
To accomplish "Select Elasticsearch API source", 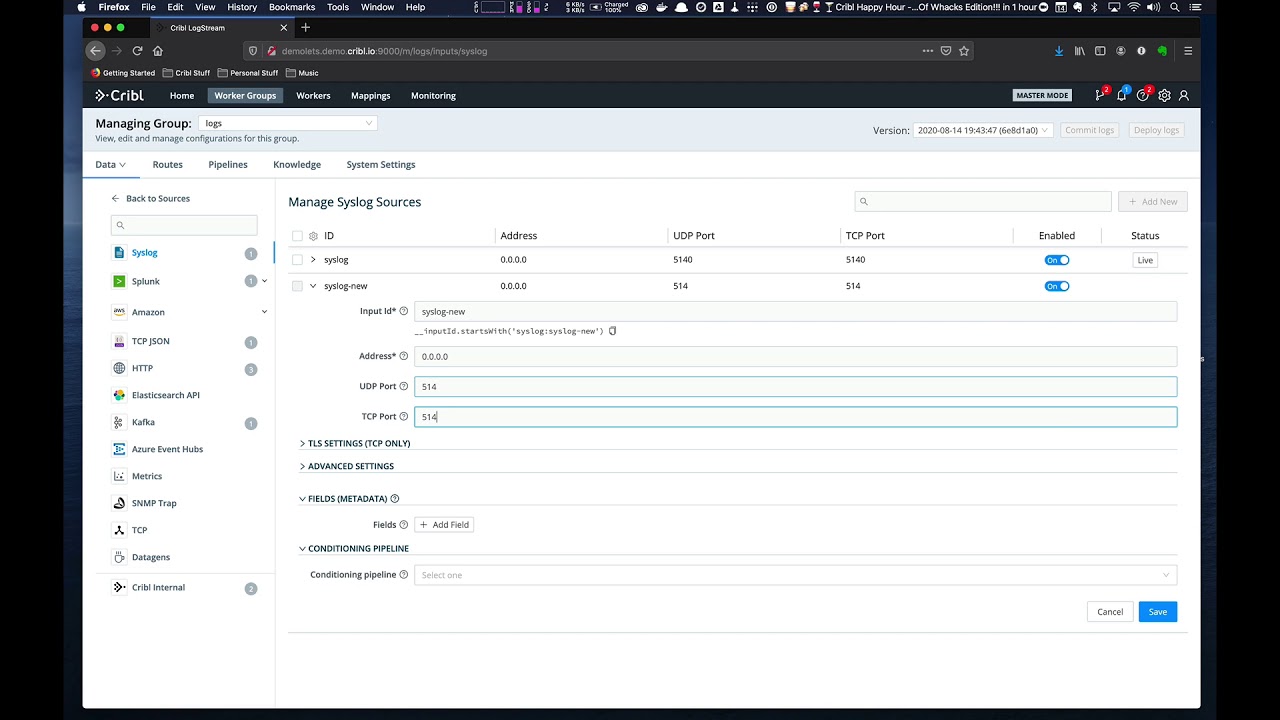I will click(166, 395).
